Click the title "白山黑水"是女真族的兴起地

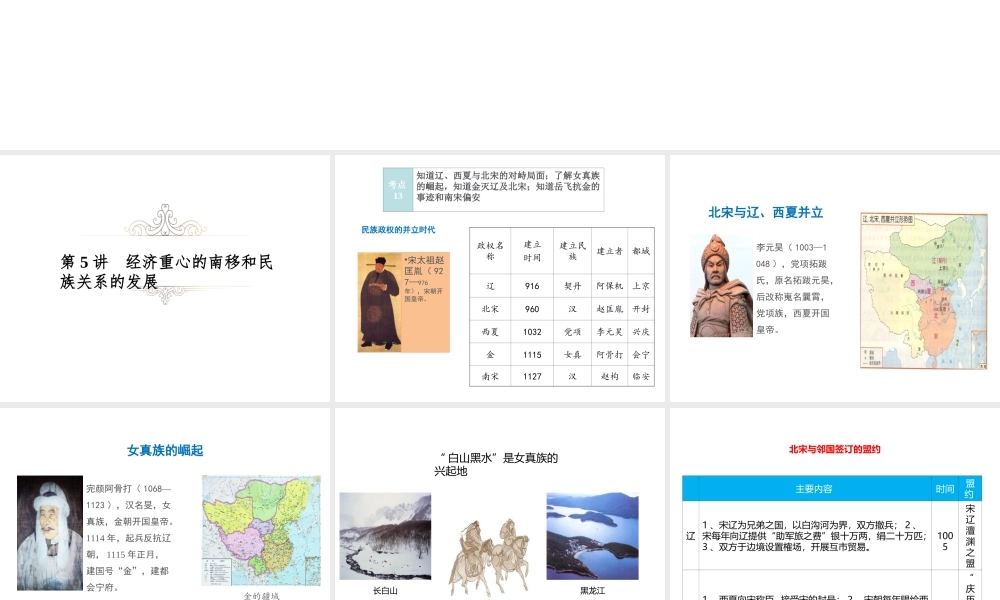point(496,464)
